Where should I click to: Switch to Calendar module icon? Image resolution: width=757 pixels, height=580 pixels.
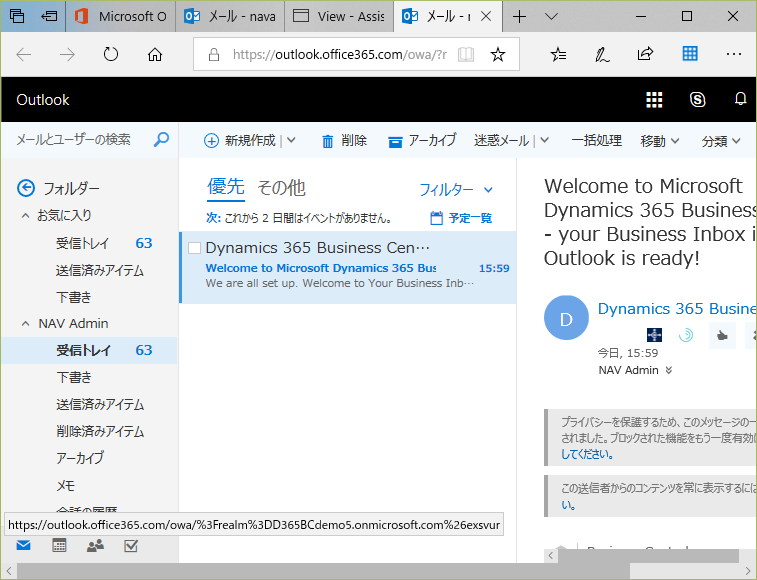(59, 545)
